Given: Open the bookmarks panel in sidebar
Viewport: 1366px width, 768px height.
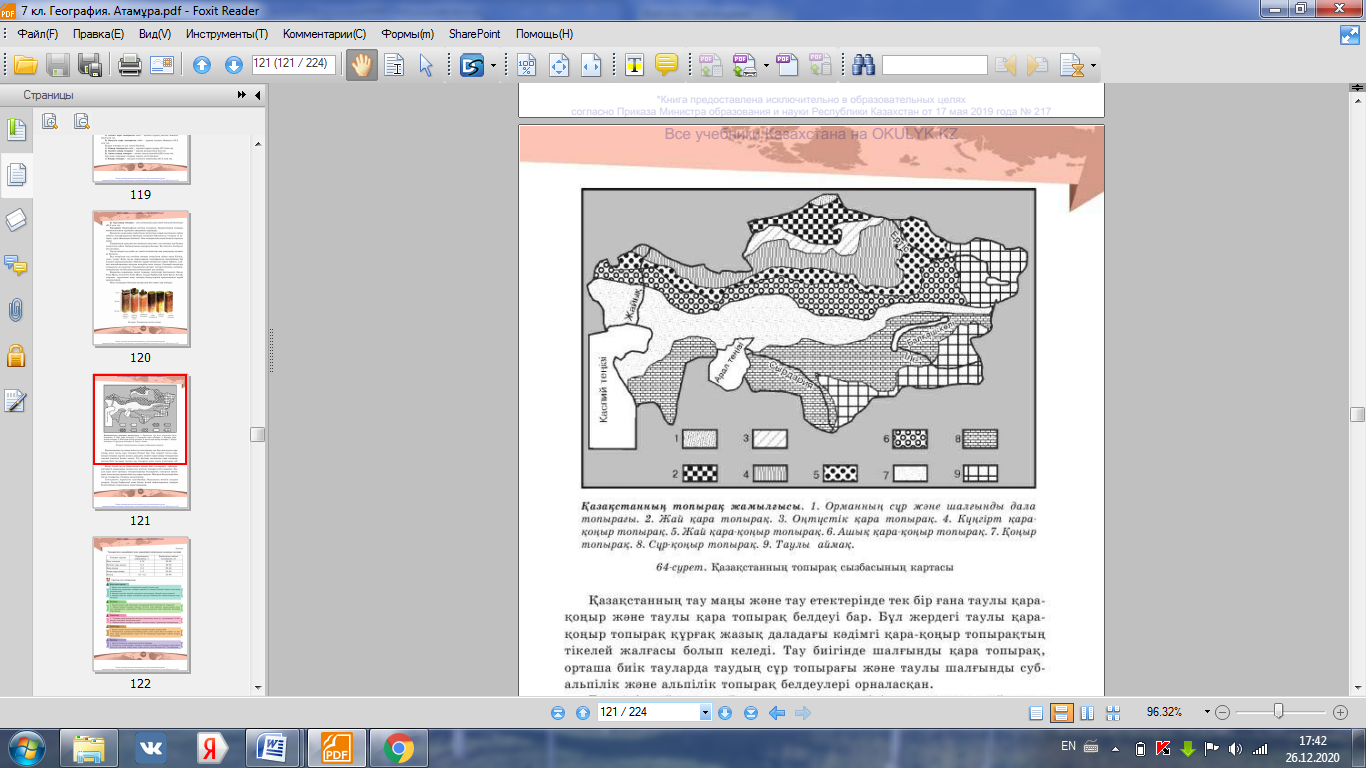Looking at the screenshot, I should click(x=16, y=129).
